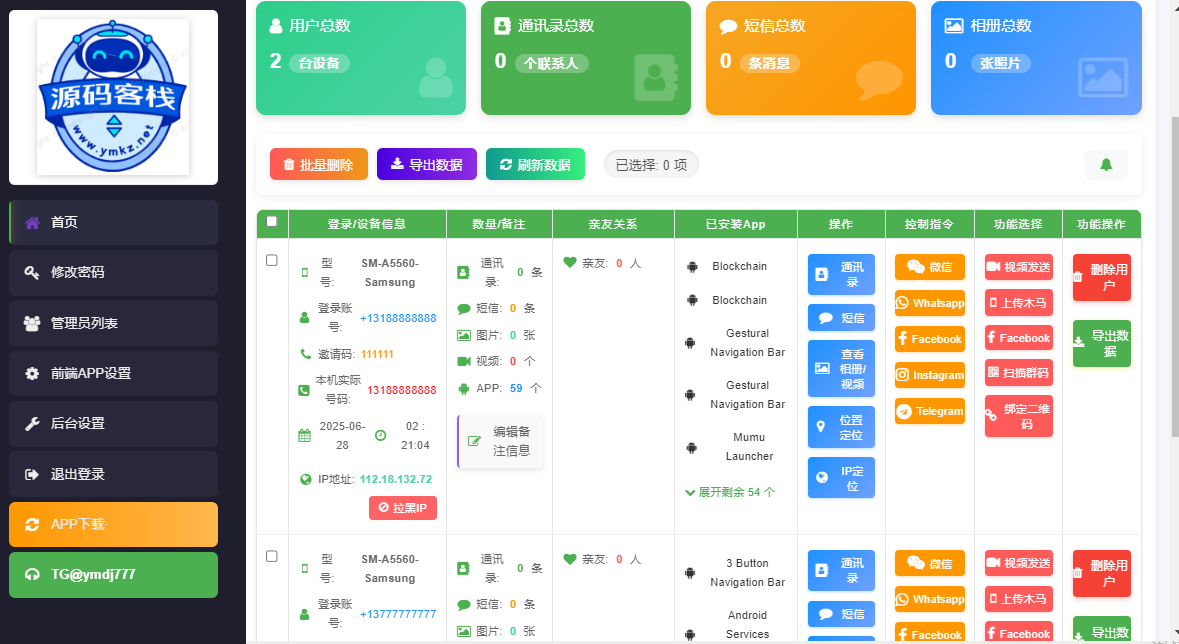Click first row 查看相册/视频 button

[841, 369]
